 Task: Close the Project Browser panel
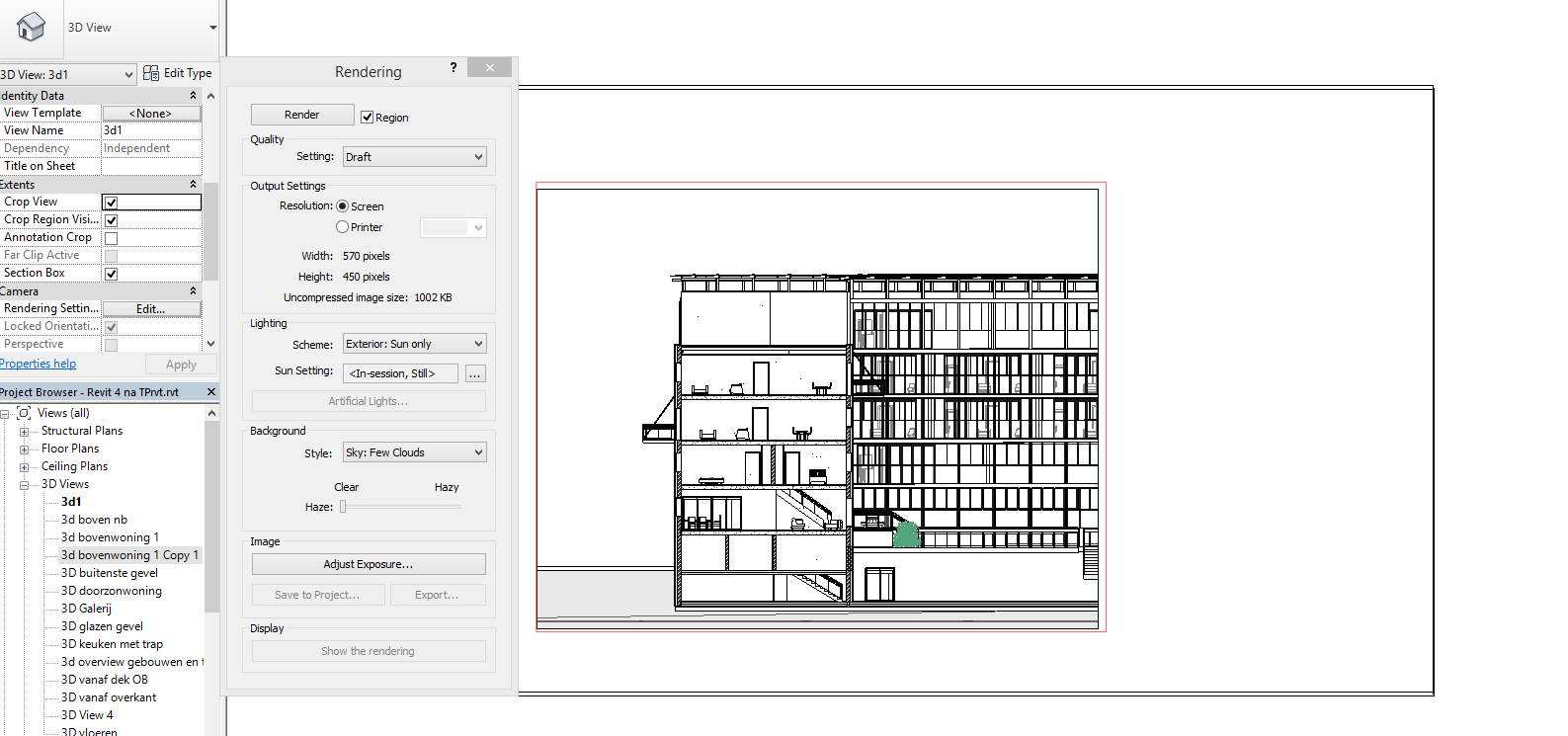click(210, 392)
